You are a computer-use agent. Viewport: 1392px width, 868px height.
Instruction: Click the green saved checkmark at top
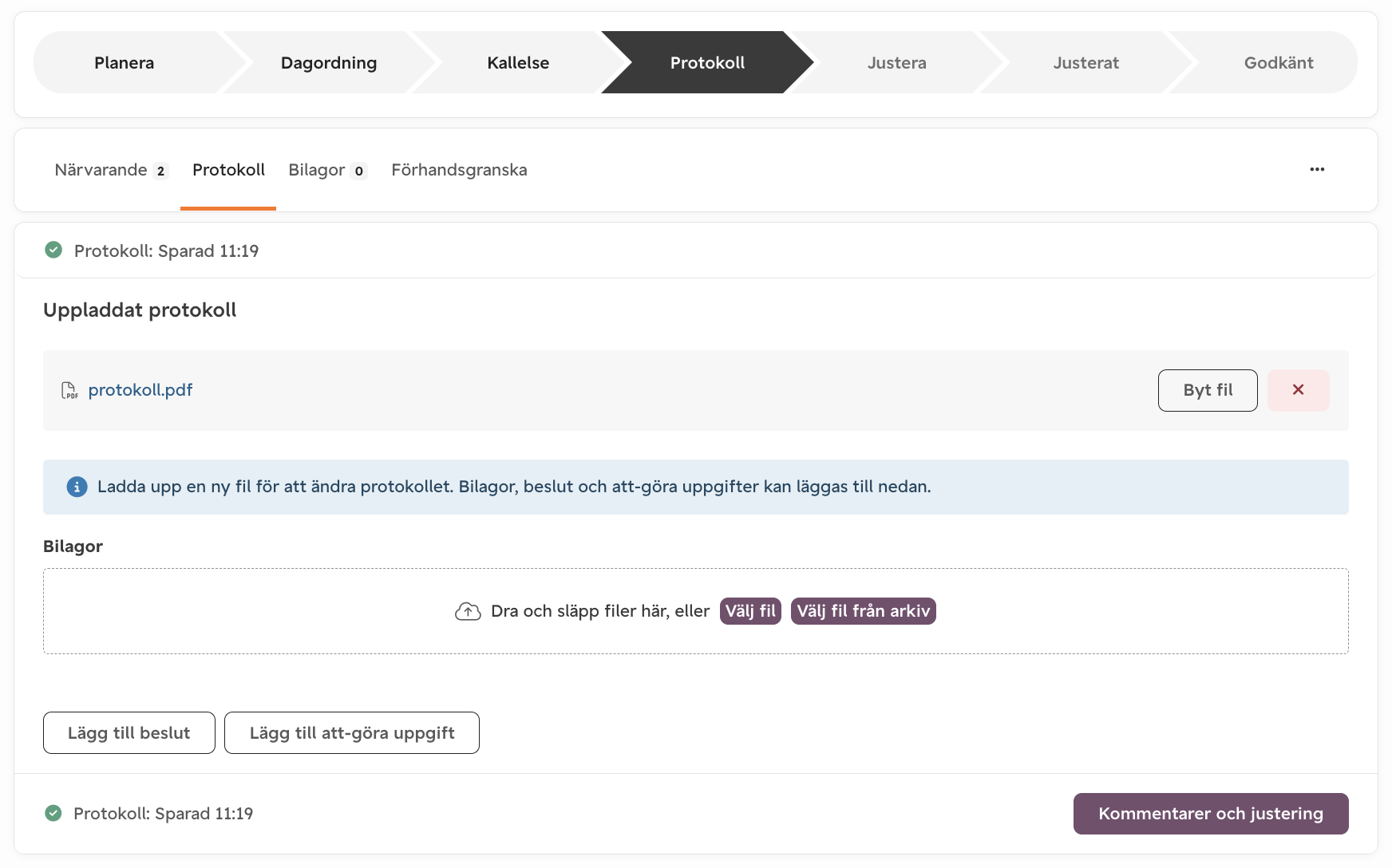[53, 251]
